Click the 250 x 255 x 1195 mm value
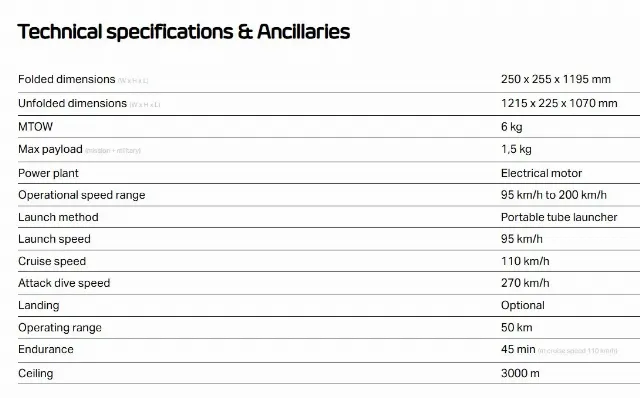The height and width of the screenshot is (398, 640). [x=556, y=79]
